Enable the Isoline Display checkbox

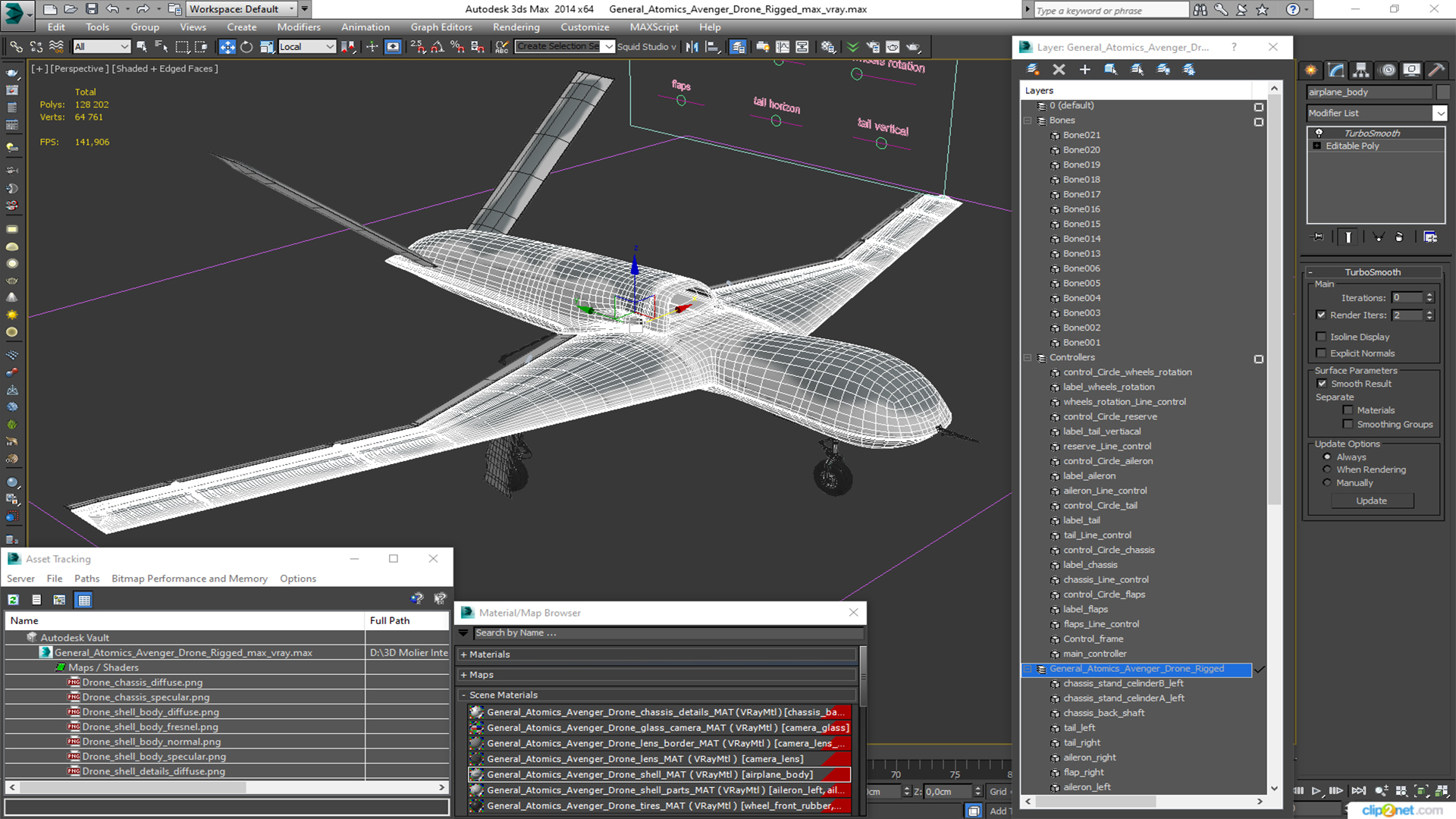(x=1321, y=337)
